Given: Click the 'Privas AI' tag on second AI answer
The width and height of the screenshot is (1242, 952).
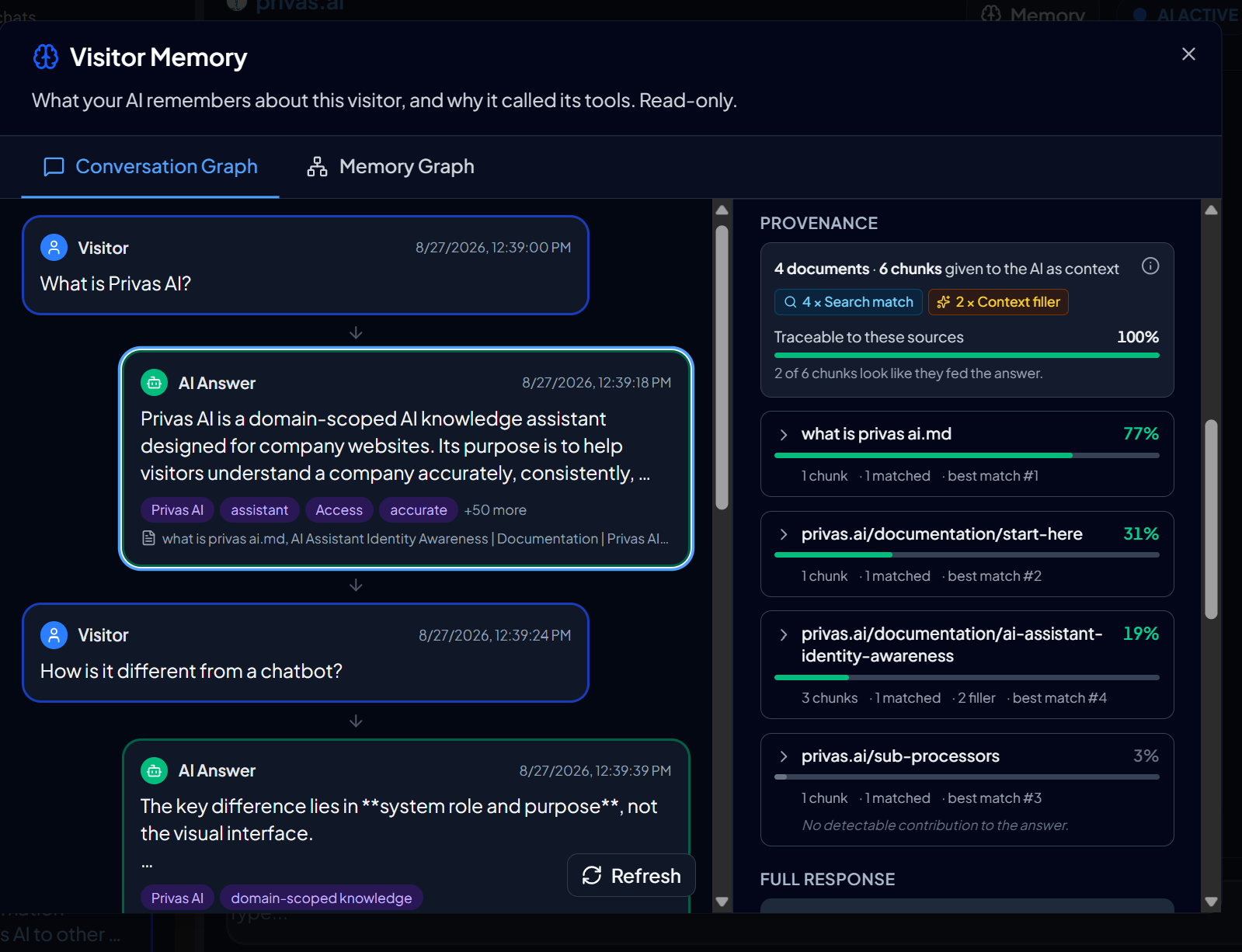Looking at the screenshot, I should [x=177, y=898].
